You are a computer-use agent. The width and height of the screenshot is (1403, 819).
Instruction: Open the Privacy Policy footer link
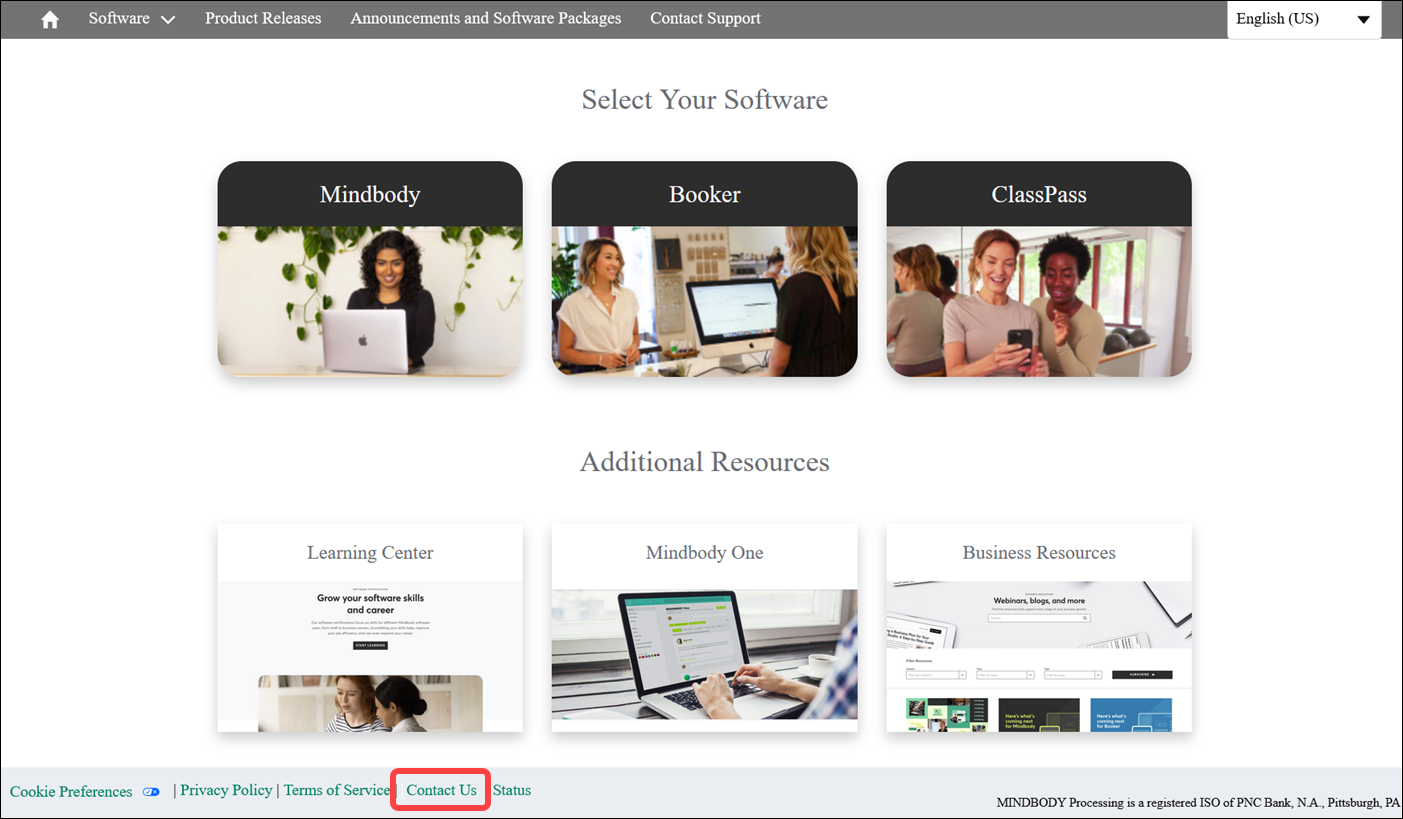pos(226,790)
